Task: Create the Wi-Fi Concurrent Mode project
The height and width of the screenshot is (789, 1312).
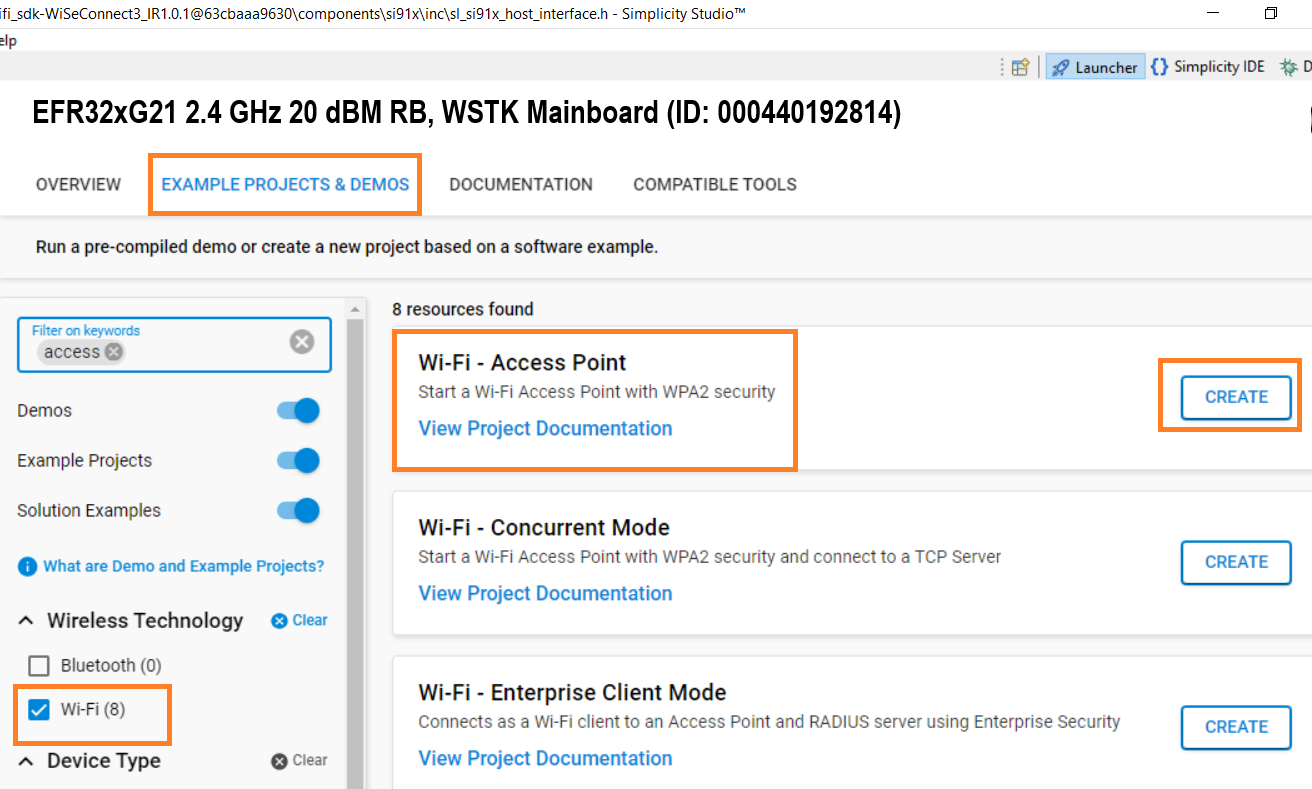Action: [x=1236, y=562]
